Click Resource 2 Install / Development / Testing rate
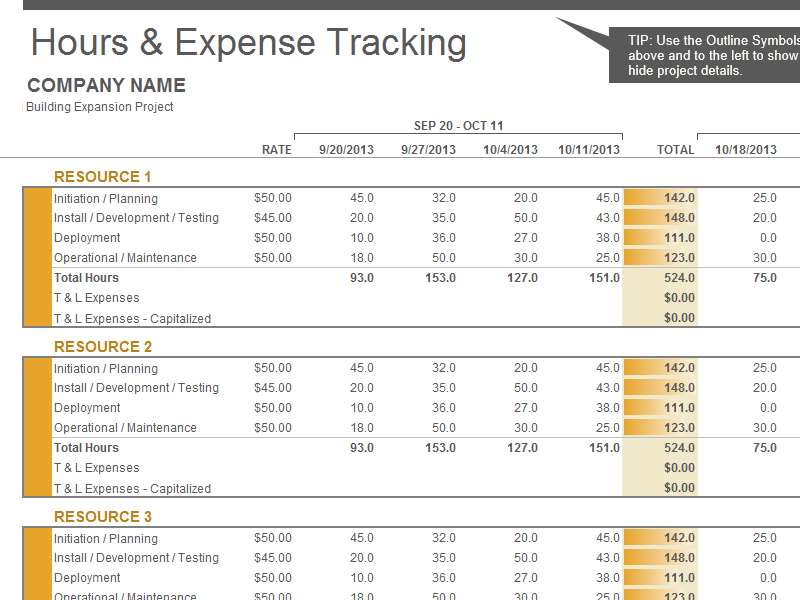The height and width of the screenshot is (600, 800). (272, 388)
